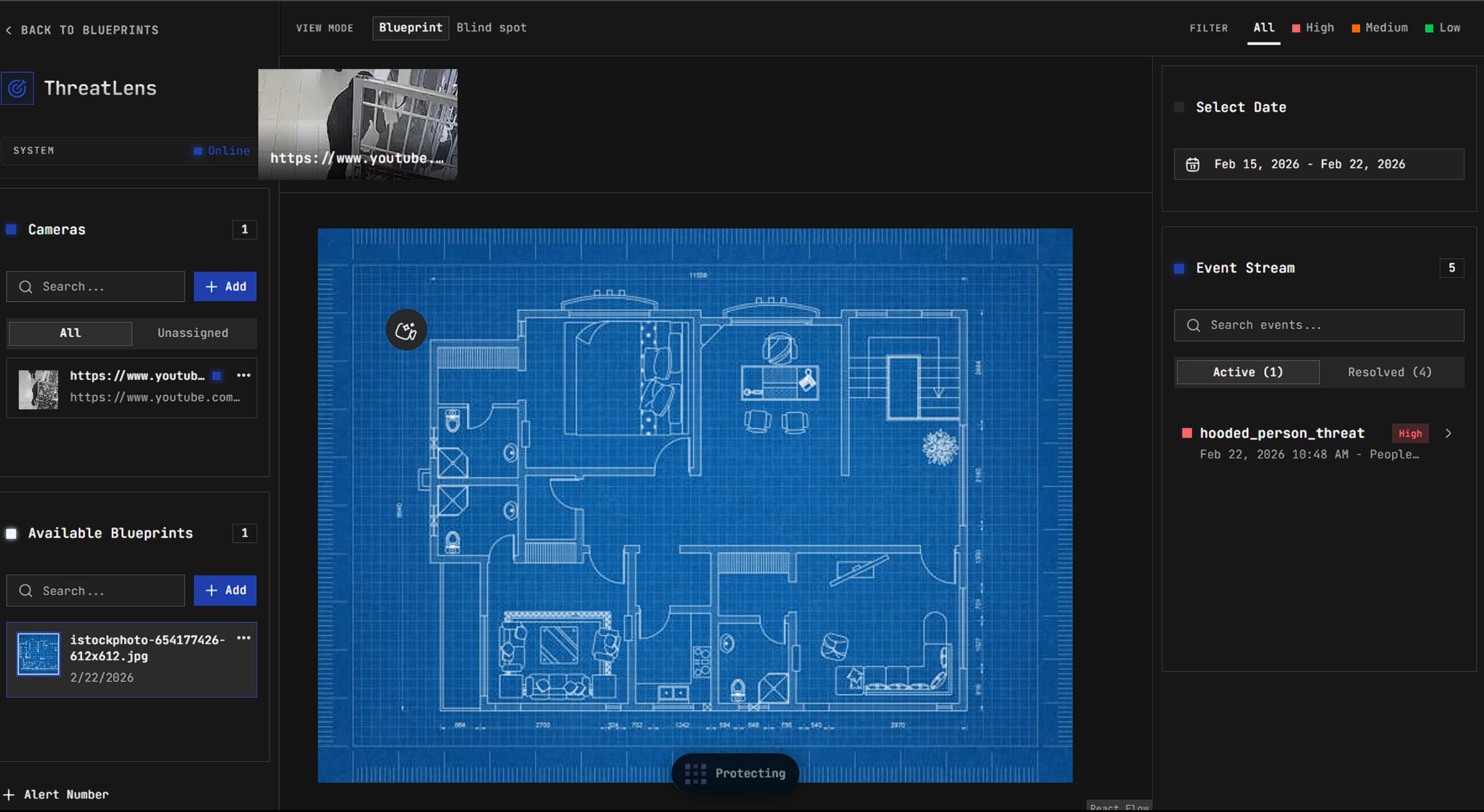This screenshot has width=1484, height=812.
Task: Click the blue status square on the camera item
Action: click(x=217, y=376)
